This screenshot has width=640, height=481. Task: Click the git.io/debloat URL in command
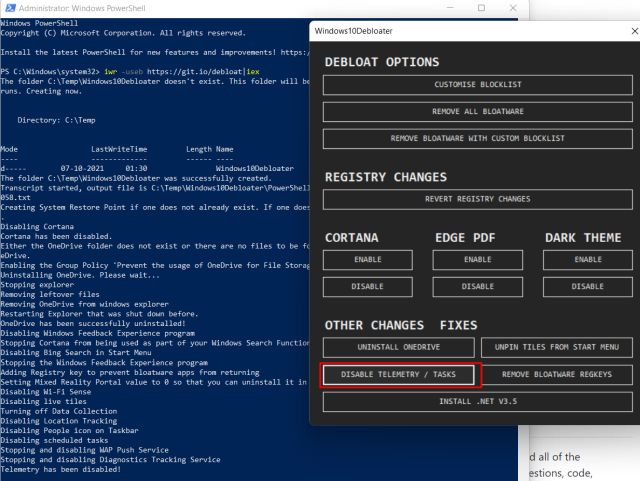tap(195, 72)
